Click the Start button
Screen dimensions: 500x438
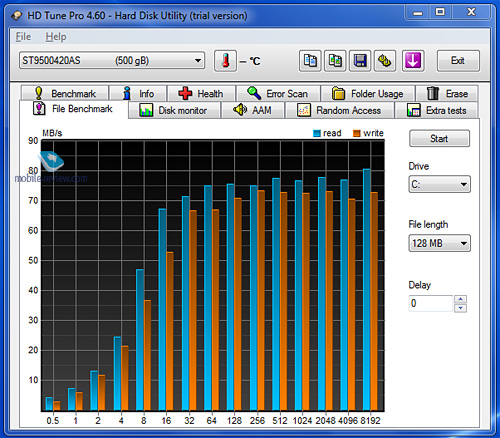pyautogui.click(x=439, y=138)
